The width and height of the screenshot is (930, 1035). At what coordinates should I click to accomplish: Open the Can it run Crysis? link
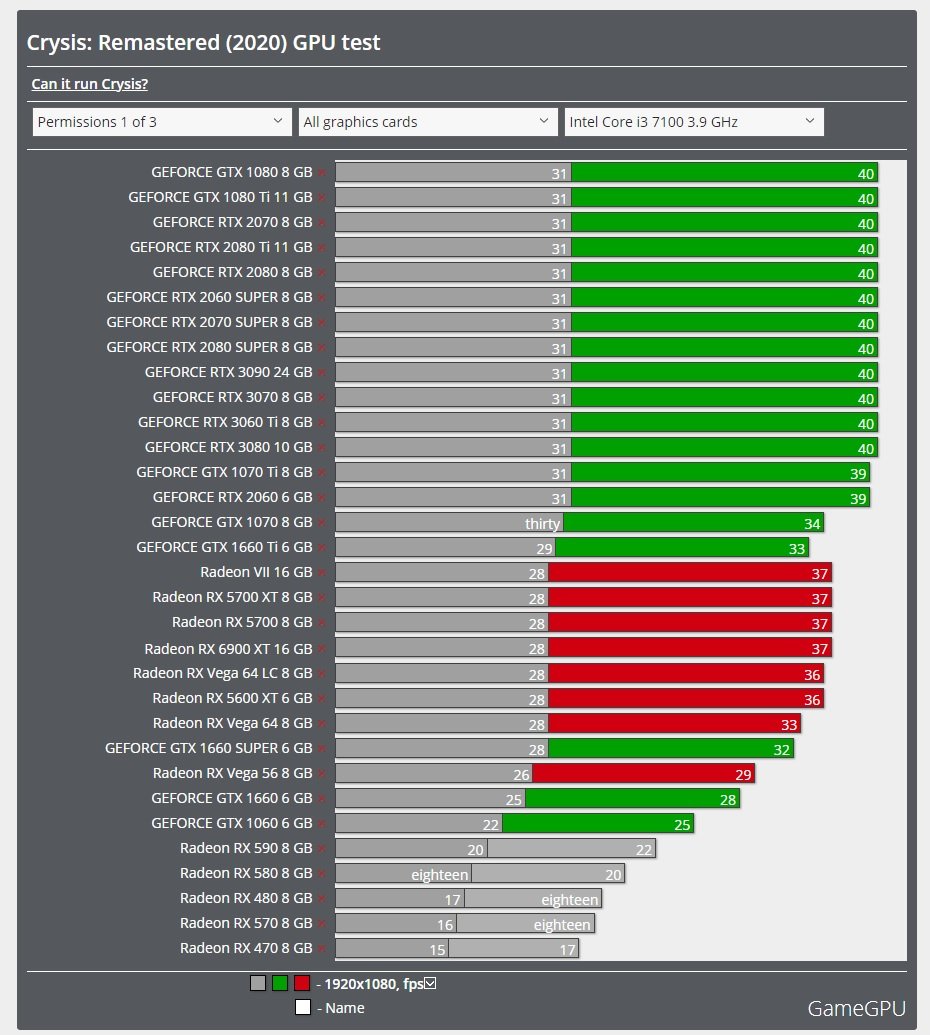coord(90,84)
